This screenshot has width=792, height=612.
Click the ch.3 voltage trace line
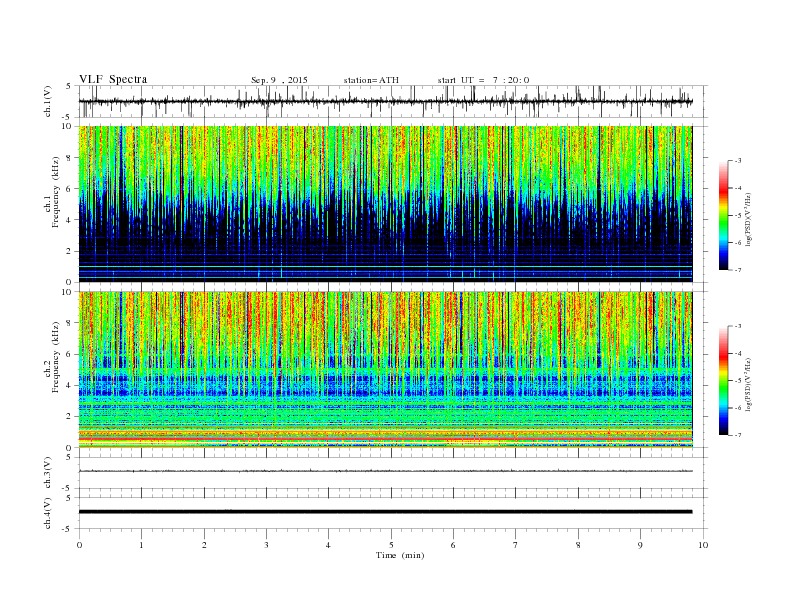pos(385,471)
